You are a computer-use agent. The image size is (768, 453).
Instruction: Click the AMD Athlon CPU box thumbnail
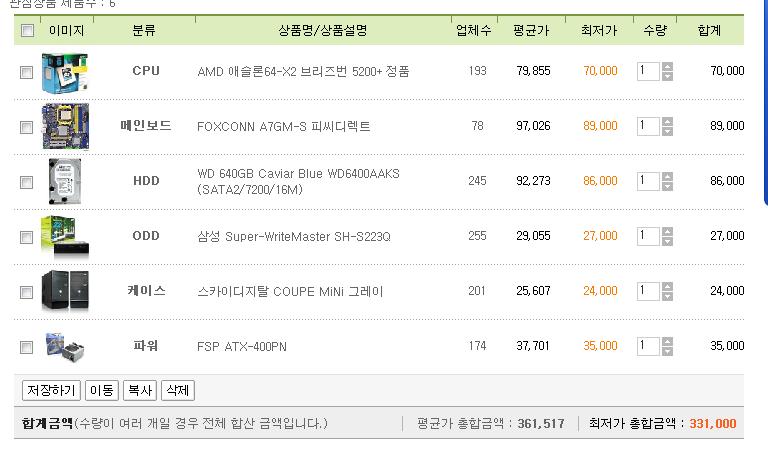click(65, 73)
